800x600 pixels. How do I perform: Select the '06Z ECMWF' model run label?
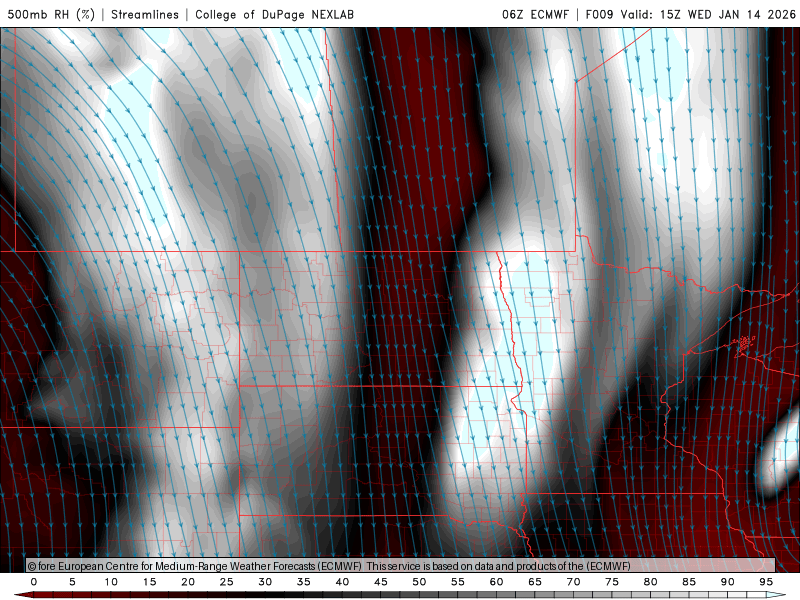point(535,14)
